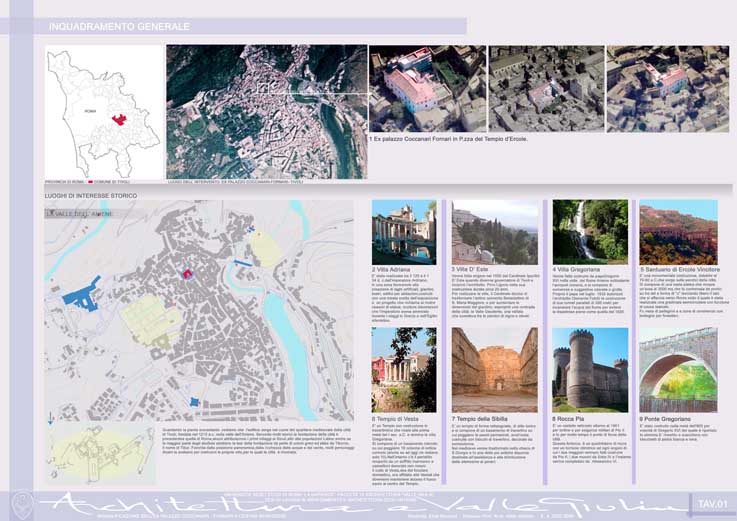
Task: Click the 9 Ponte Gregoriano title
Action: pyautogui.click(x=666, y=418)
